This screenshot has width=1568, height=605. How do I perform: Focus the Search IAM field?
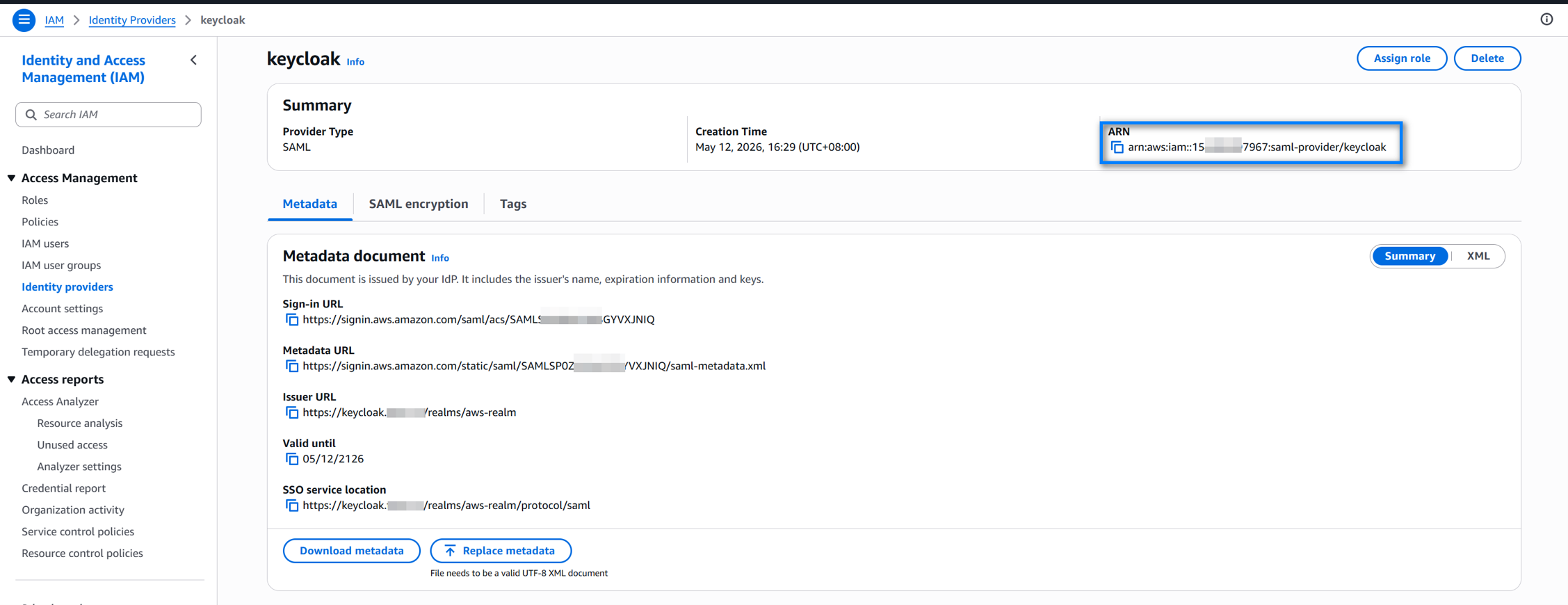(x=108, y=115)
